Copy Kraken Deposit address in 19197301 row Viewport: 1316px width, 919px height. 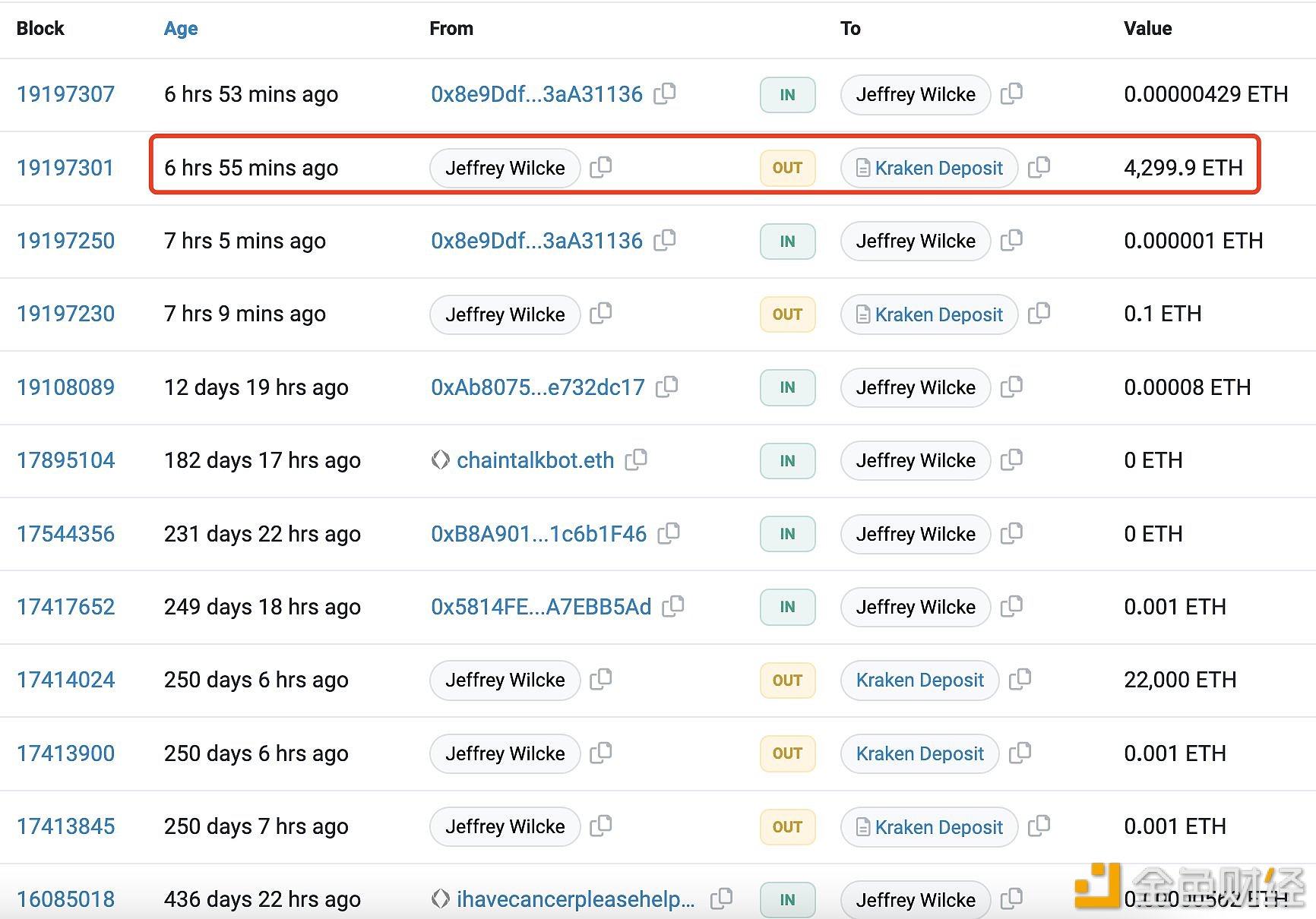(1039, 167)
